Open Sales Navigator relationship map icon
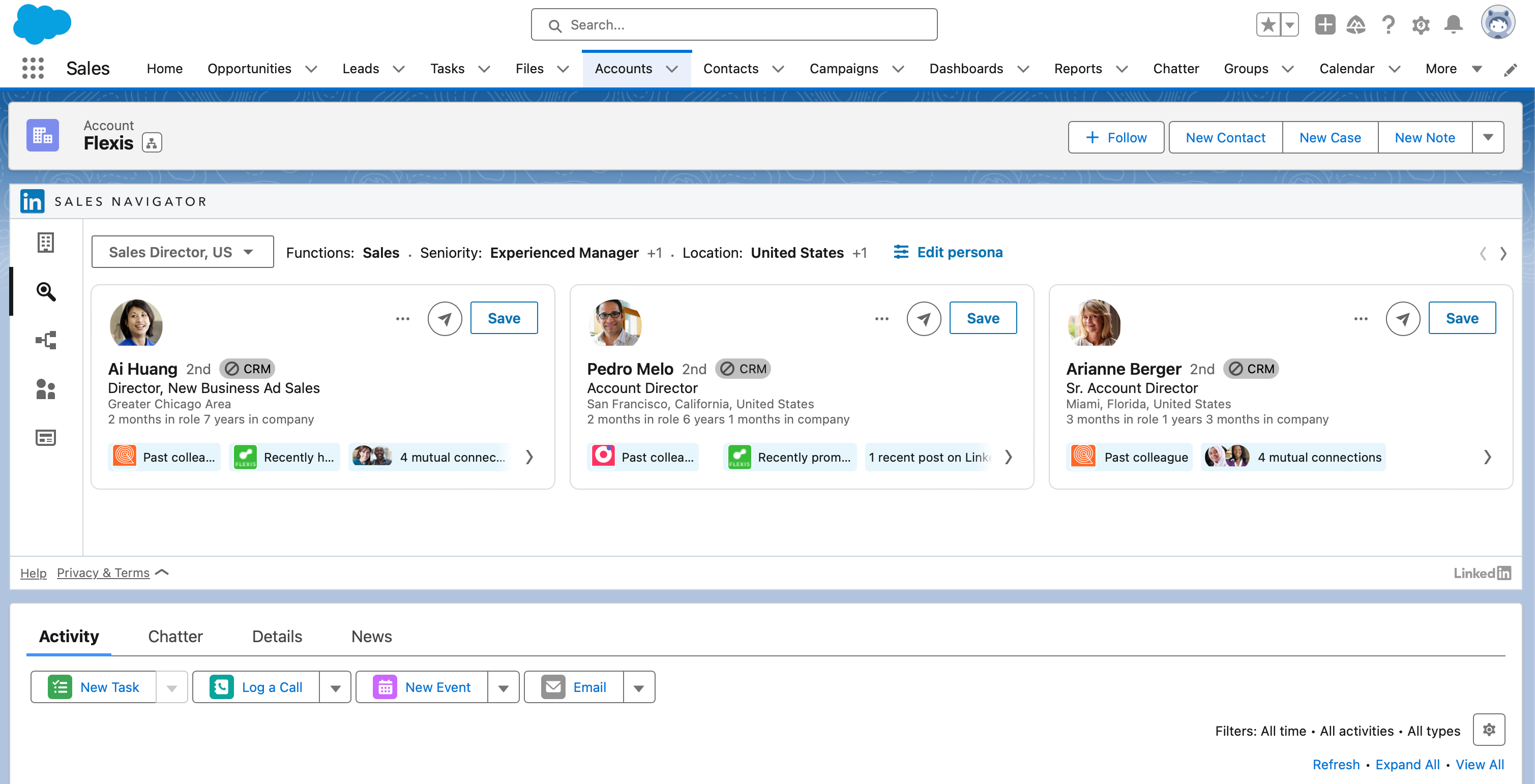Viewport: 1535px width, 784px height. click(46, 340)
